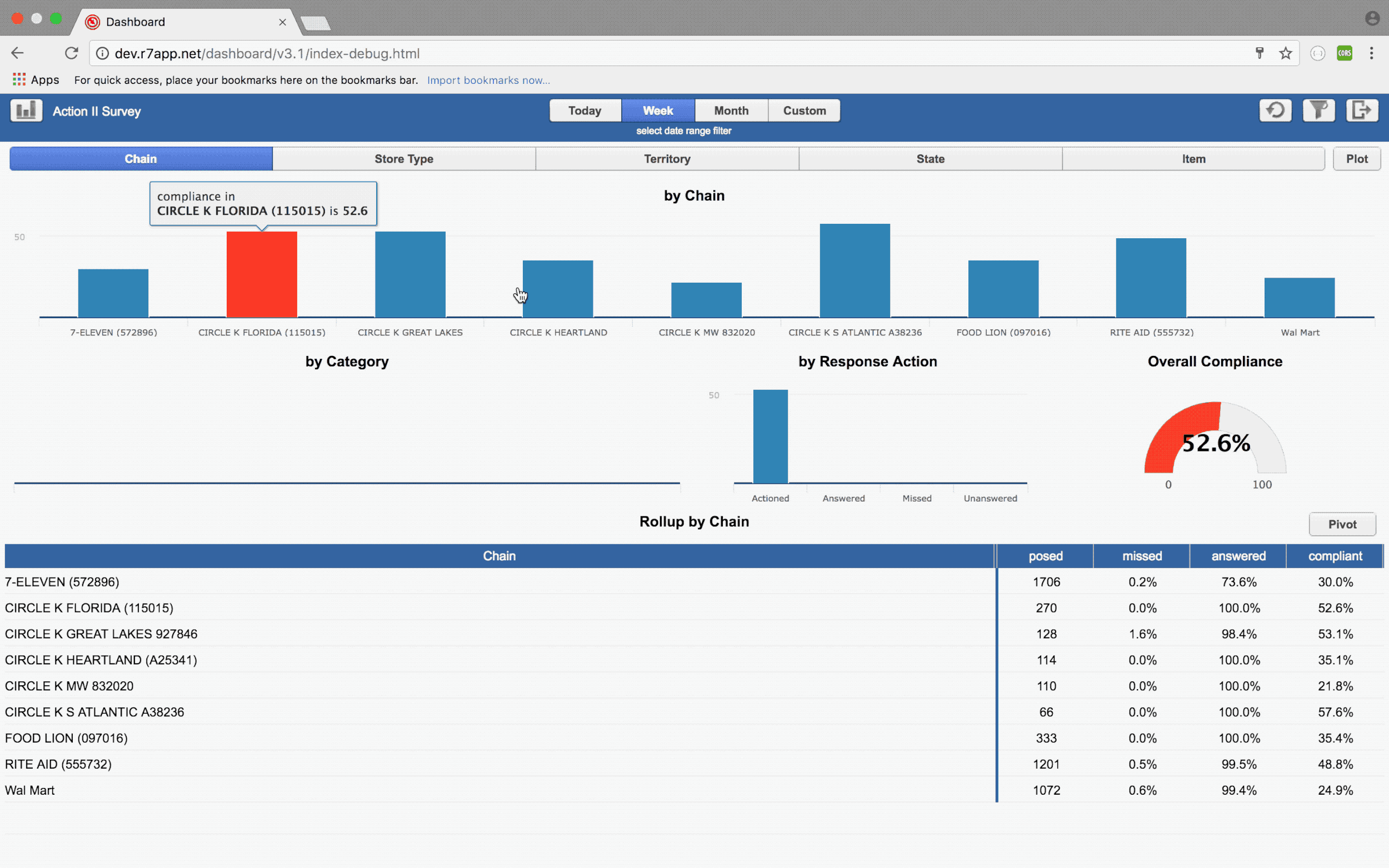Sort by the posed column header
Image resolution: width=1389 pixels, height=868 pixels.
pos(1046,556)
